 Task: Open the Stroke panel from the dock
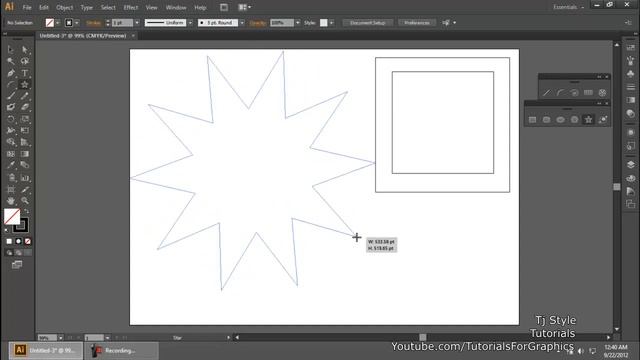tap(631, 87)
